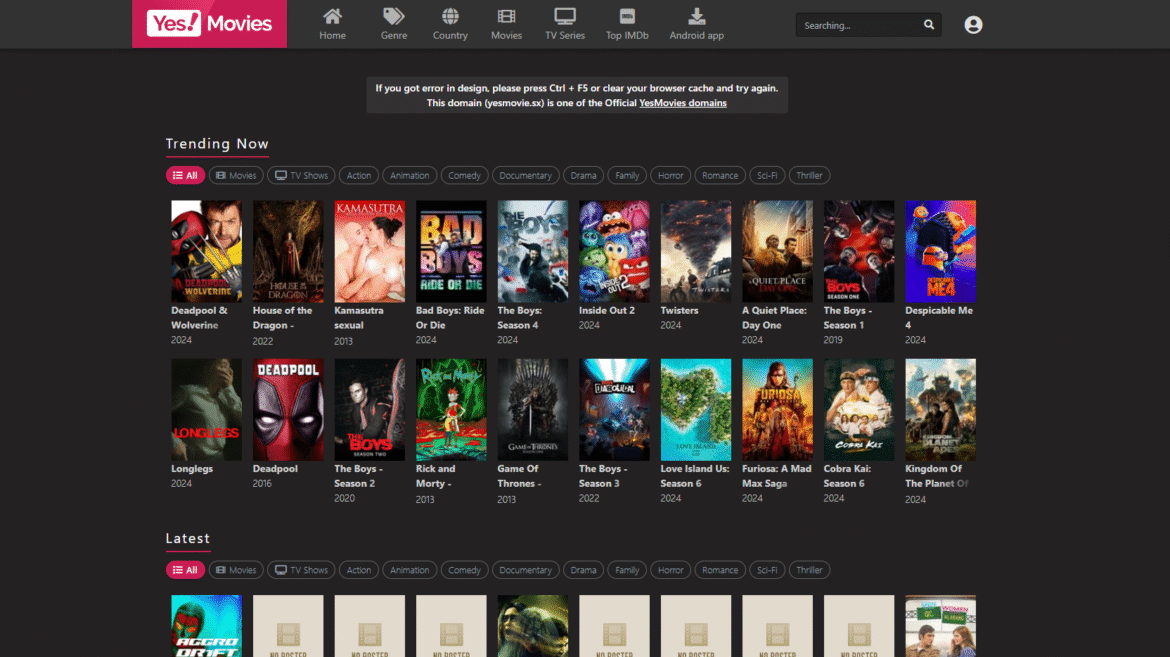Click the Furiosa: A Mad Max Saga title
The height and width of the screenshot is (657, 1170).
coord(777,476)
